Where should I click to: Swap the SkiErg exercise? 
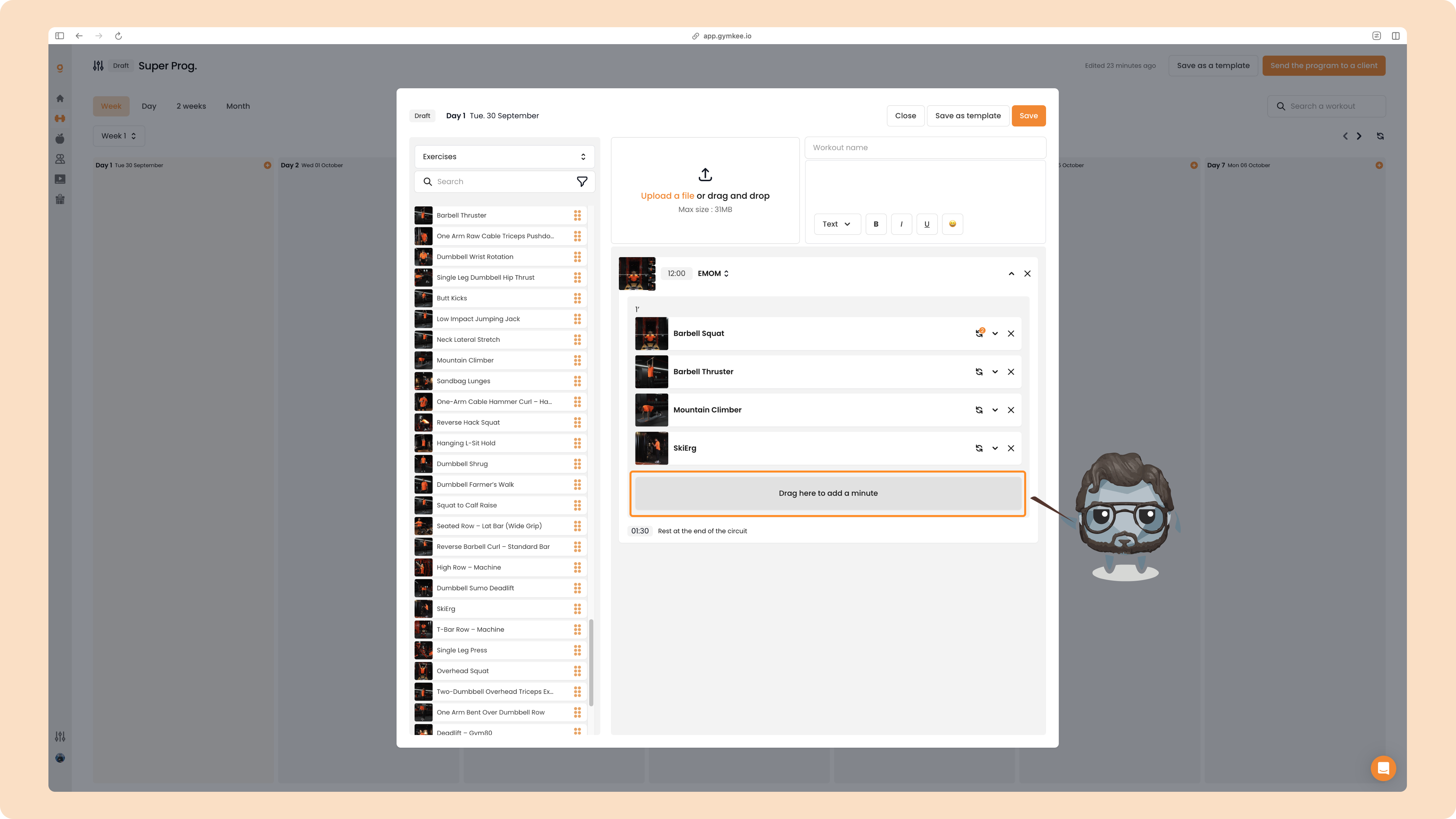click(979, 448)
